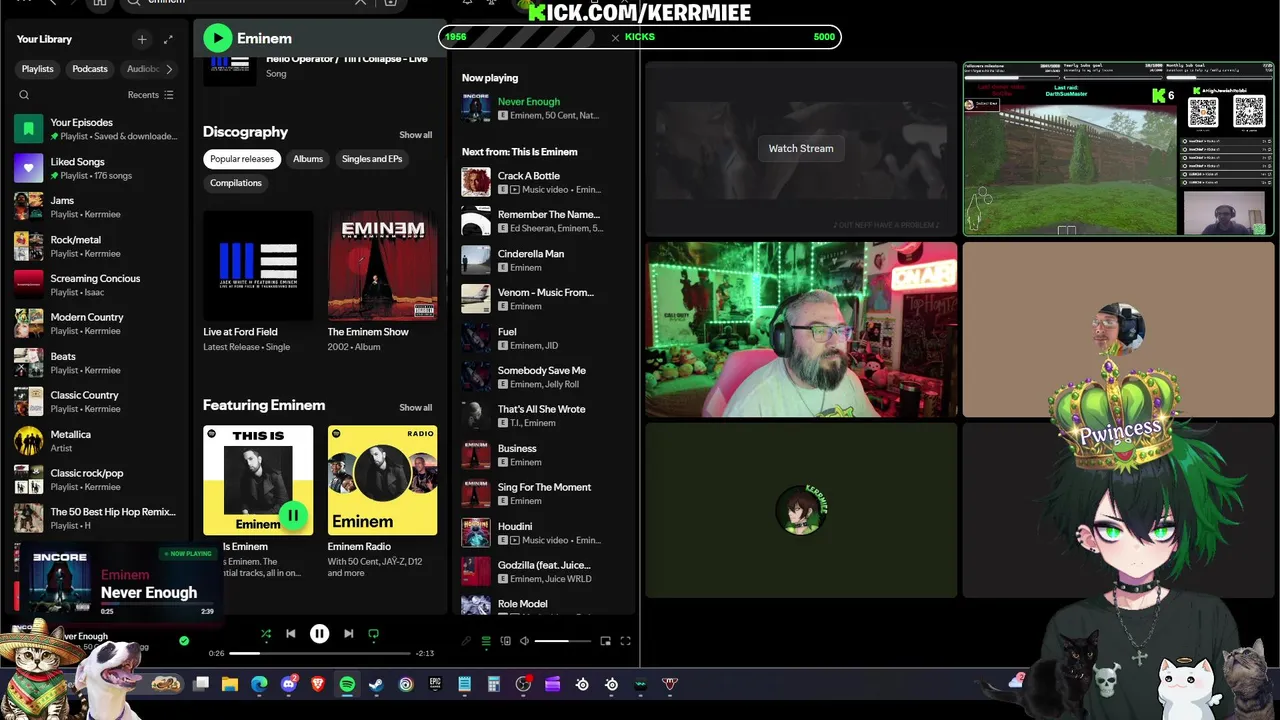Click the song progress bar
Image resolution: width=1280 pixels, height=720 pixels.
click(320, 653)
